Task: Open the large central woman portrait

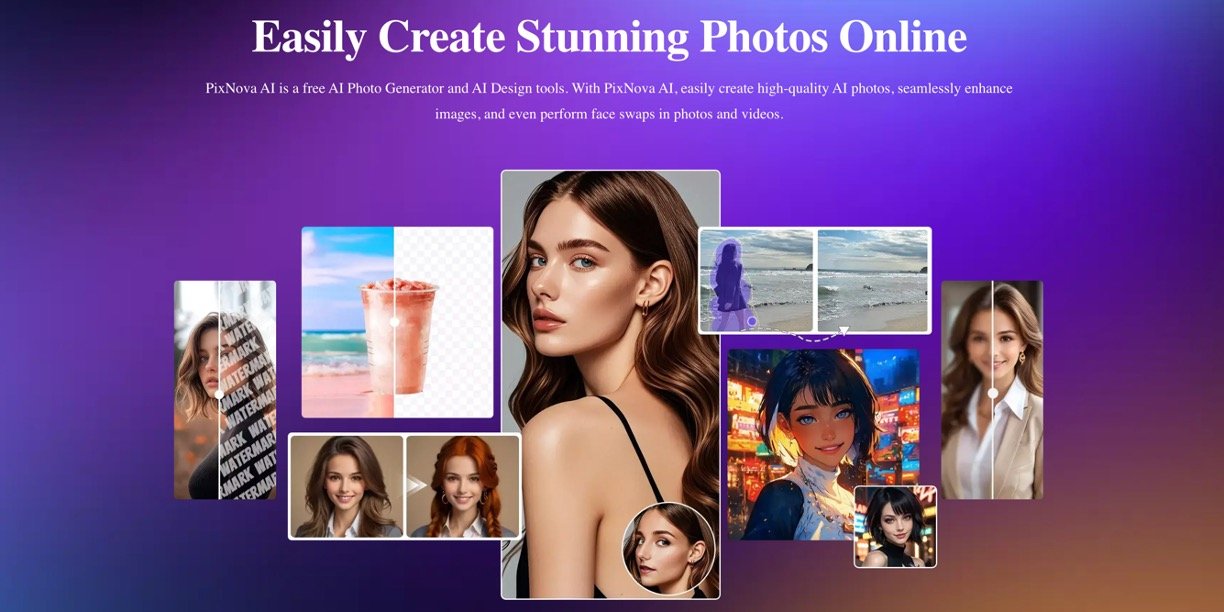Action: coord(610,384)
